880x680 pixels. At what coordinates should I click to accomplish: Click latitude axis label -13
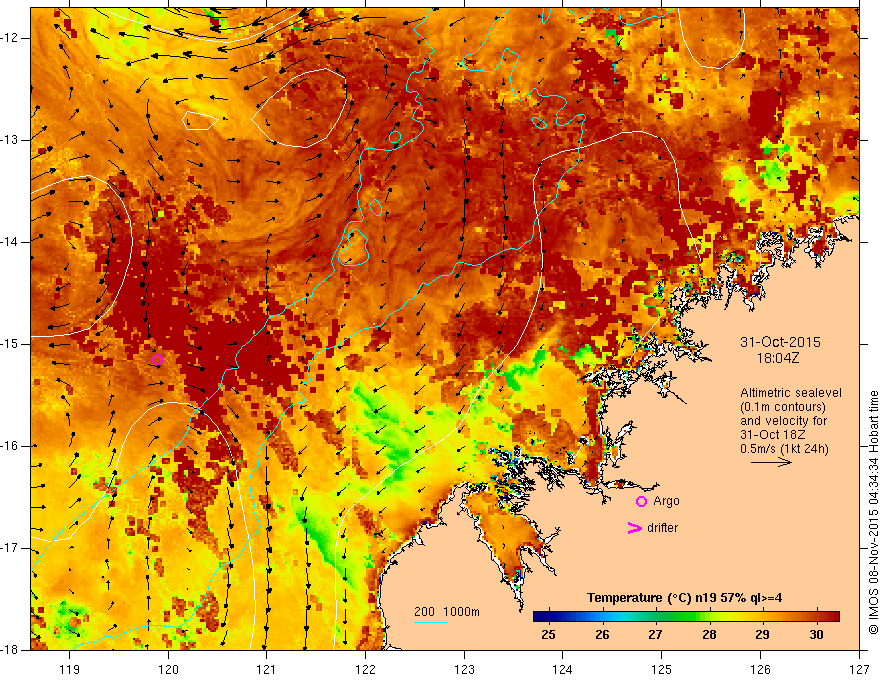[x=10, y=140]
